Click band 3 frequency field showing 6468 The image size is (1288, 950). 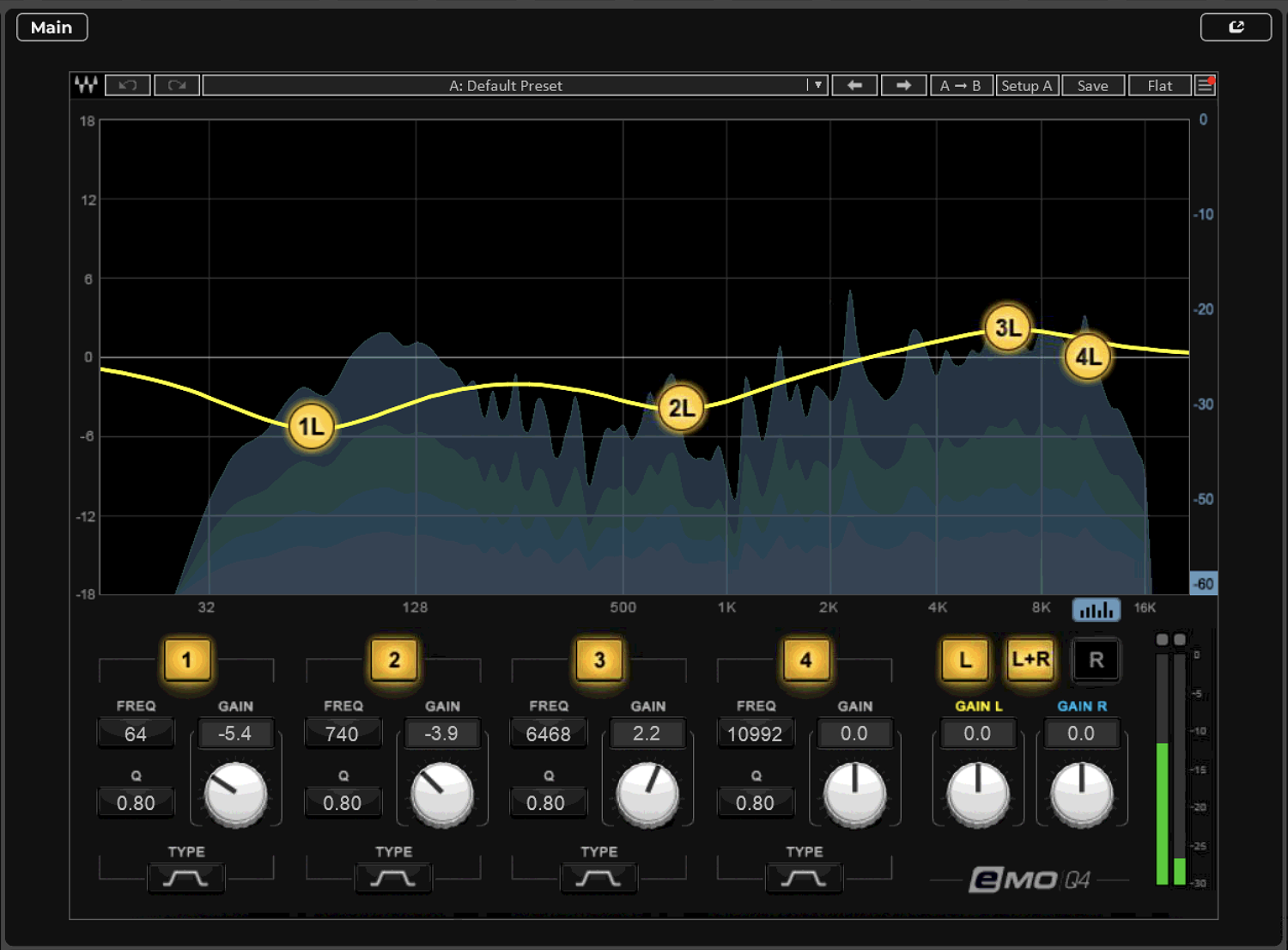coord(548,734)
